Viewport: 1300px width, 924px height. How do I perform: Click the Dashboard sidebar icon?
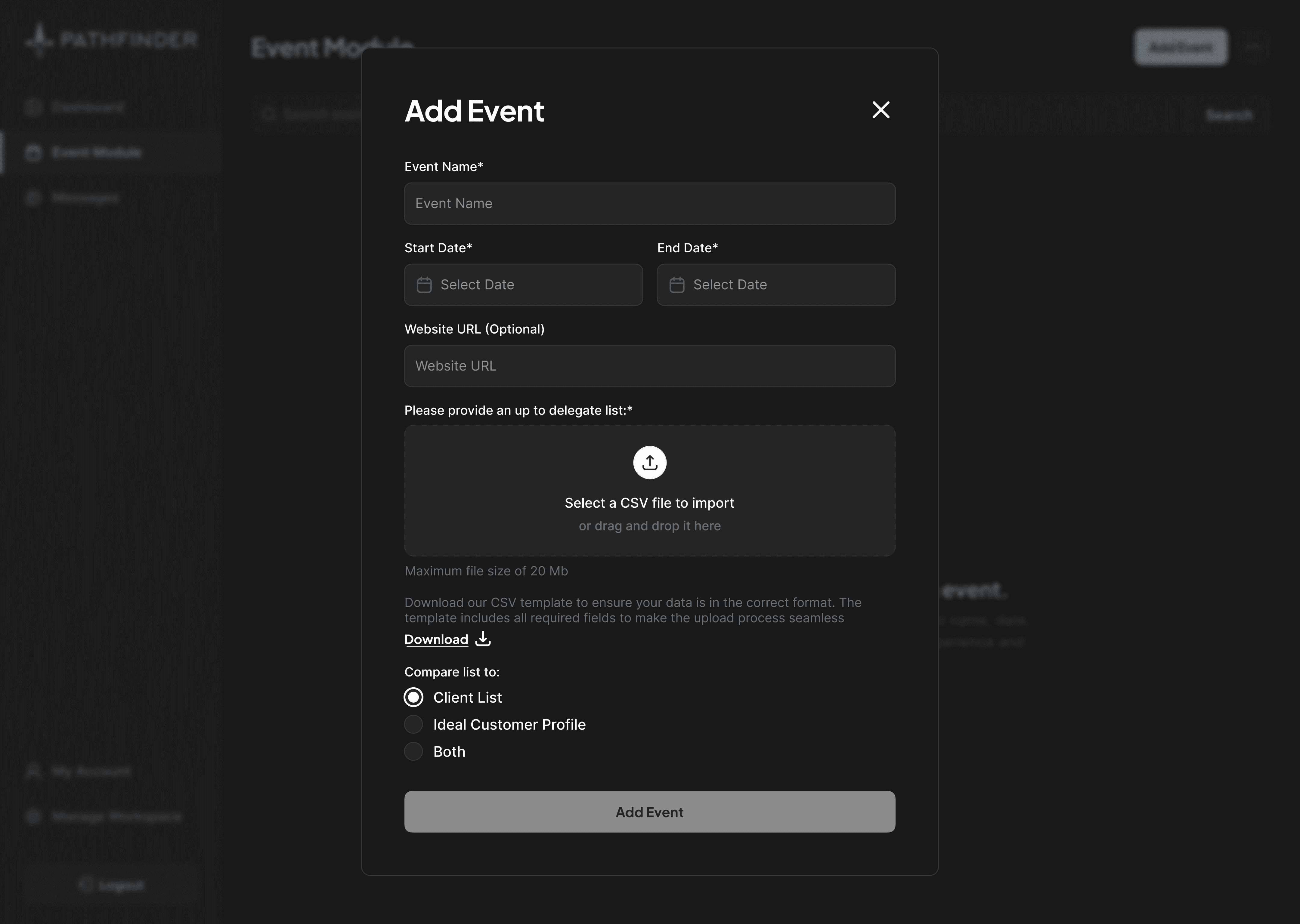tap(34, 107)
